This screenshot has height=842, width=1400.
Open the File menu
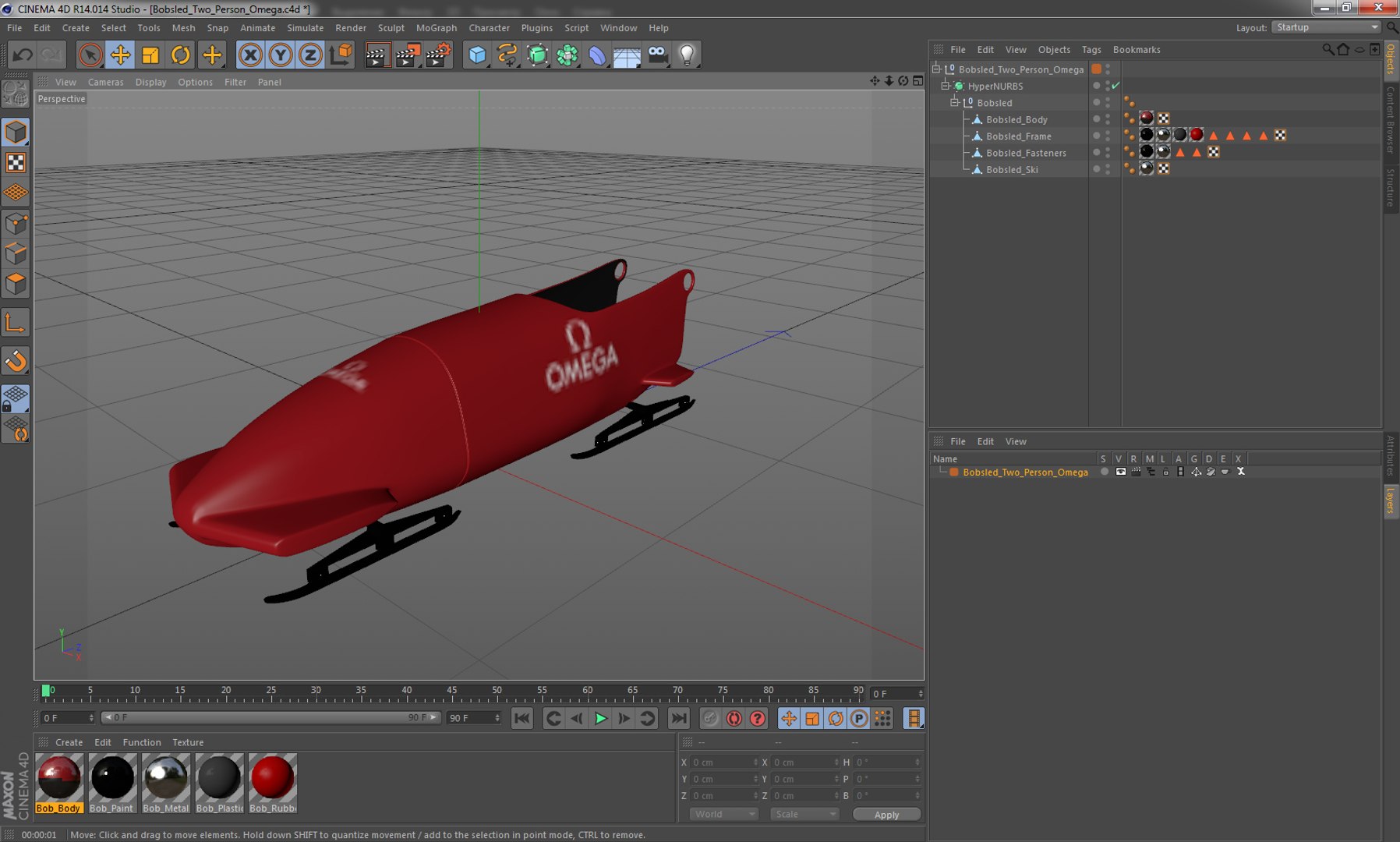click(14, 27)
